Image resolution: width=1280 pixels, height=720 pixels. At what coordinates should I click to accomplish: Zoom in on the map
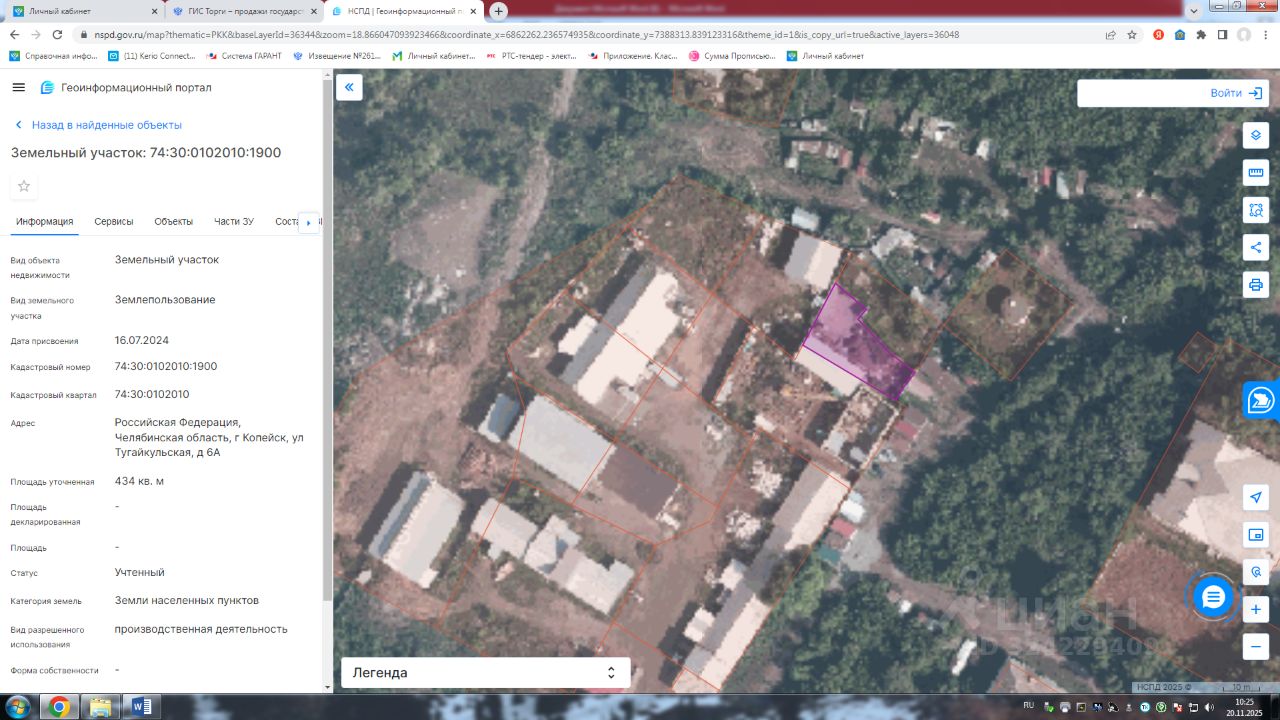[1256, 609]
